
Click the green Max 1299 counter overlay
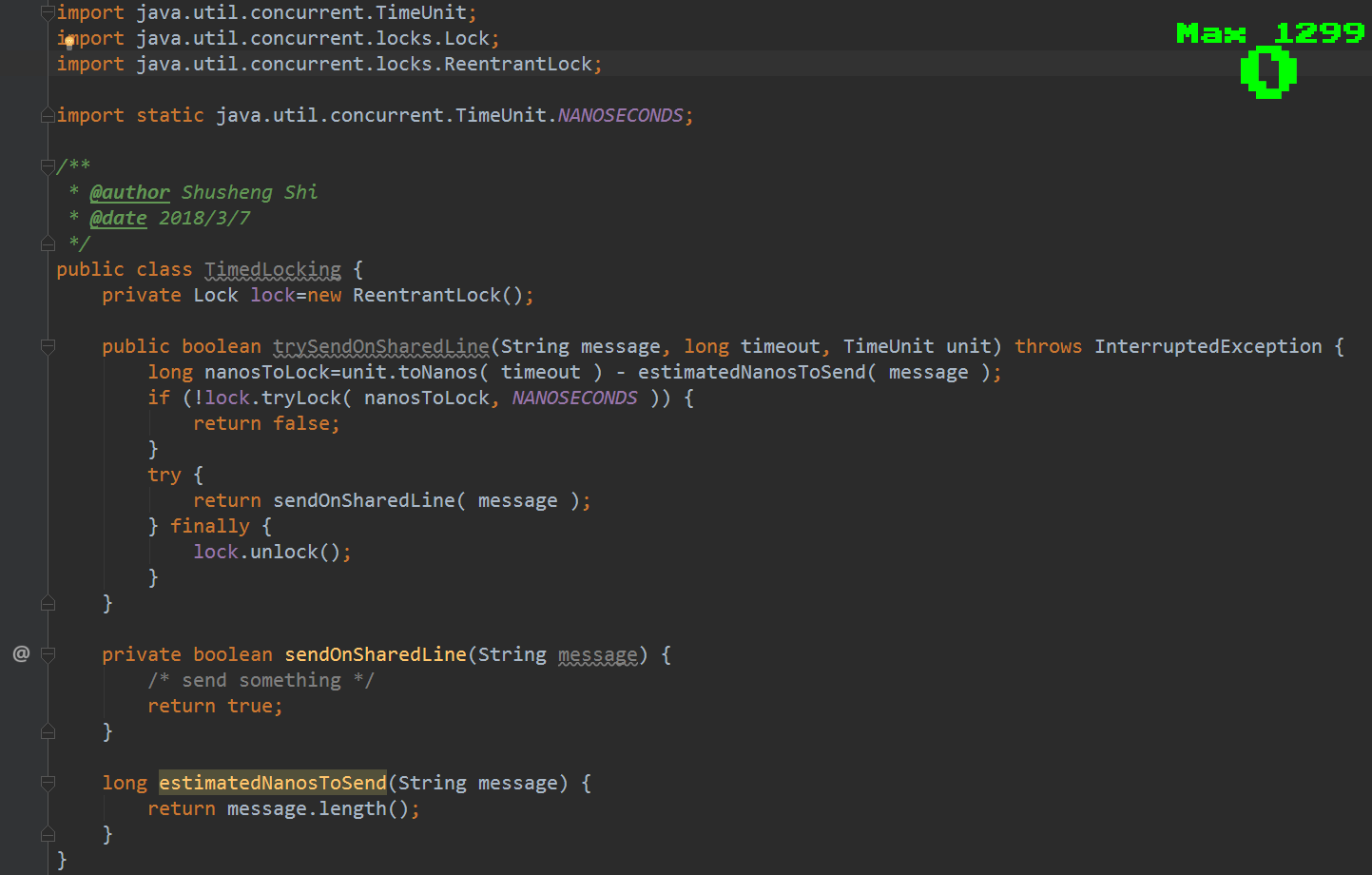pyautogui.click(x=1269, y=33)
